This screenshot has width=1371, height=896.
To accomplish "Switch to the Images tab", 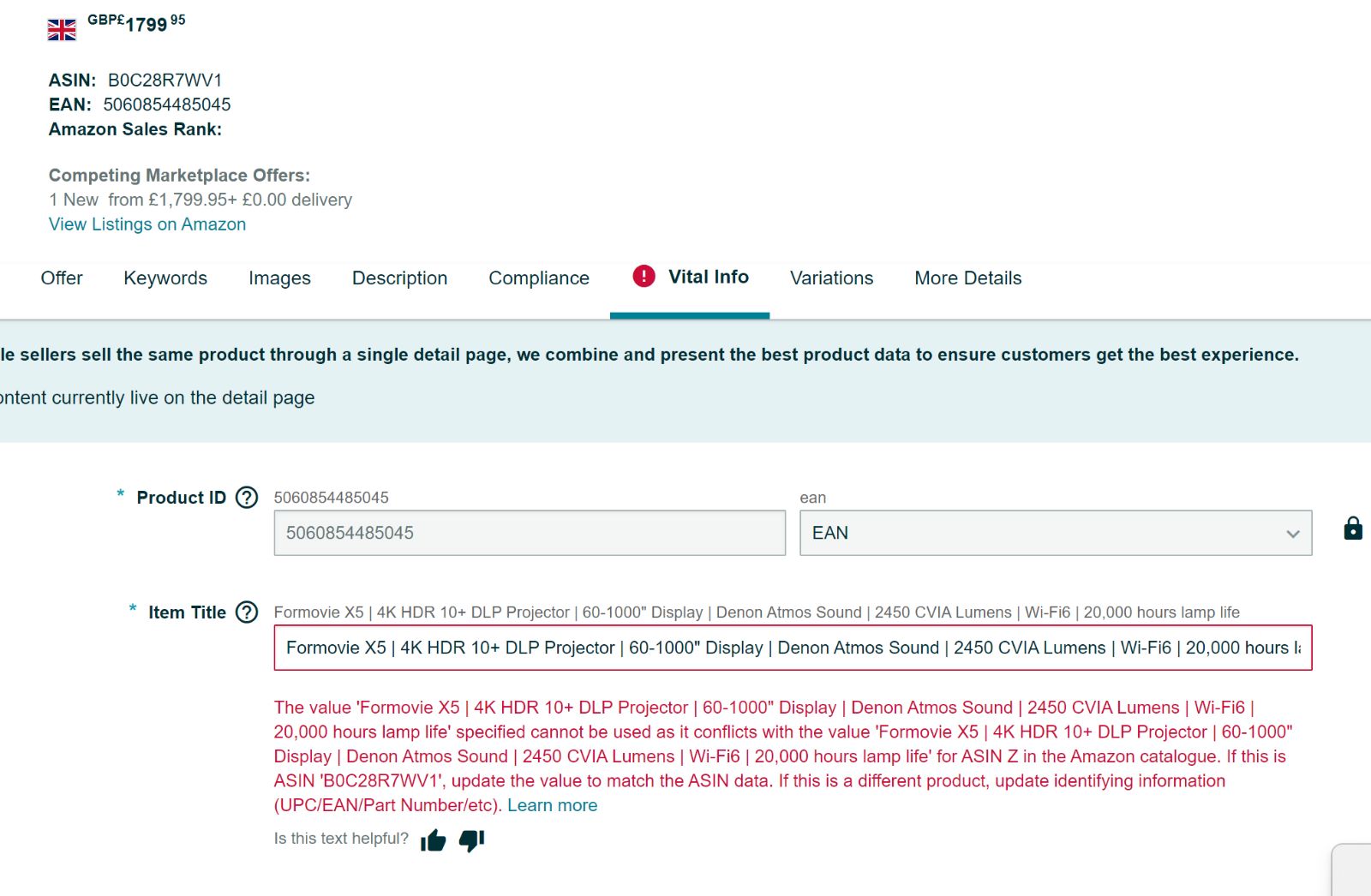I will point(279,278).
